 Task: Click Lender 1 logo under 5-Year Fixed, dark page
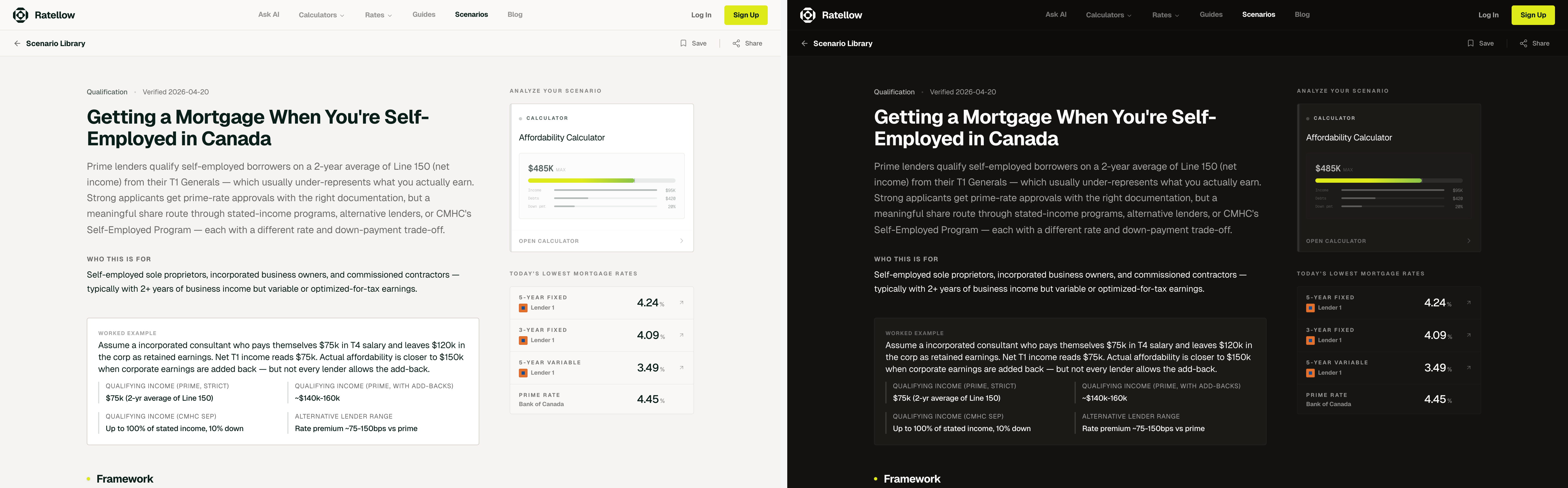pos(1310,308)
